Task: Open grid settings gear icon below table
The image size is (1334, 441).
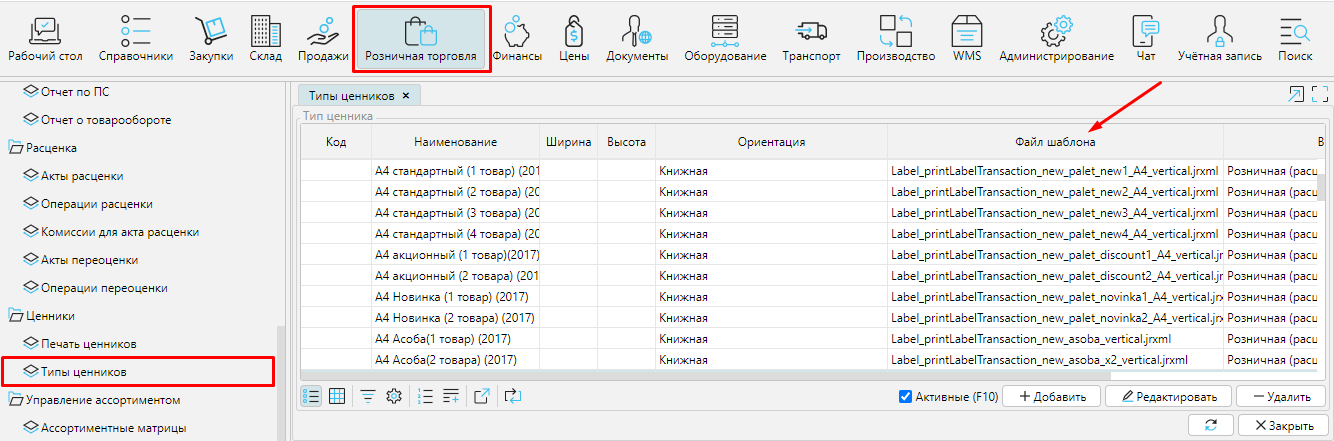Action: tap(394, 396)
